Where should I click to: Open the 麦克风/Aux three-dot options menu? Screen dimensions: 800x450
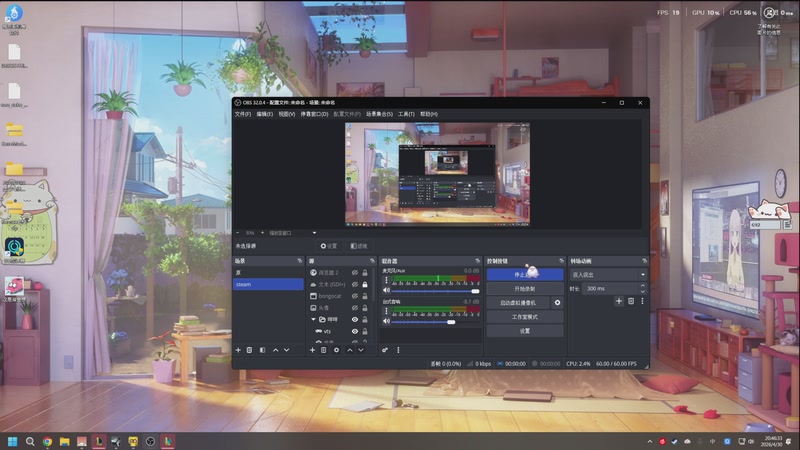tap(386, 280)
